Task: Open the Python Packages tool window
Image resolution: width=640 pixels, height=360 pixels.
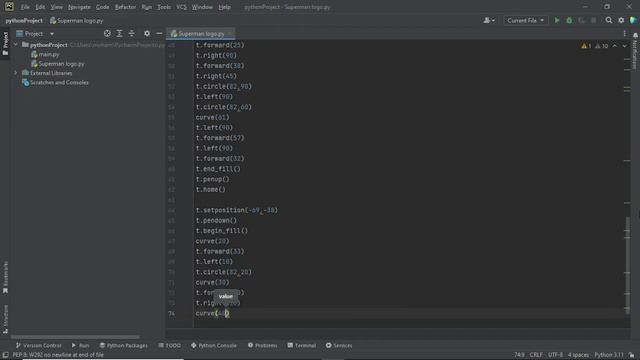Action: [x=123, y=345]
